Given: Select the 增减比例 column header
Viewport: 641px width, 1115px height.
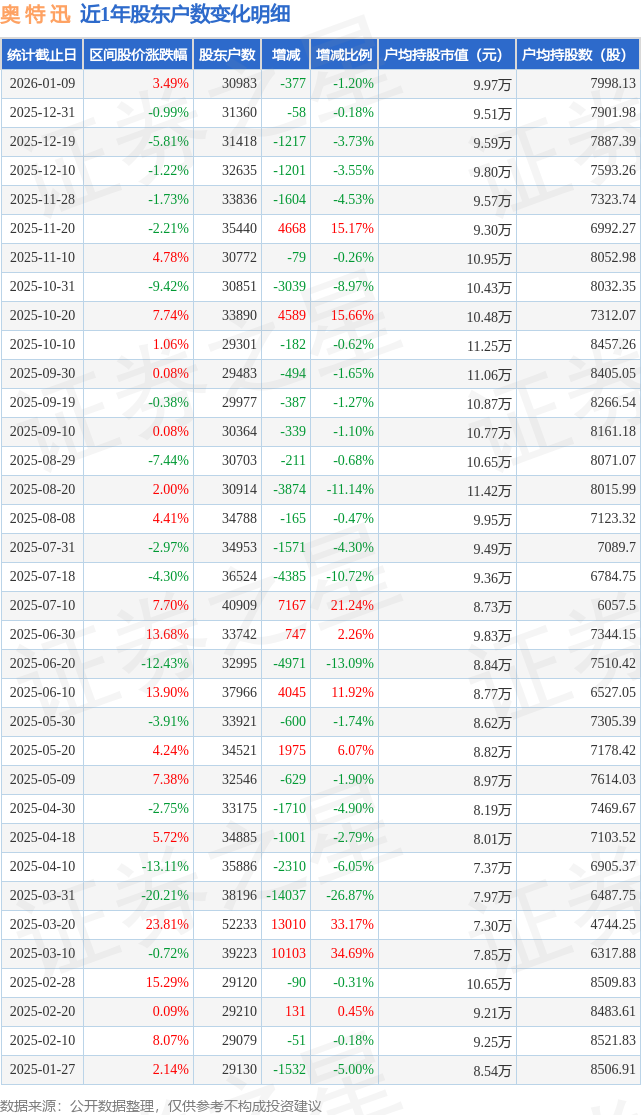Looking at the screenshot, I should click(344, 55).
